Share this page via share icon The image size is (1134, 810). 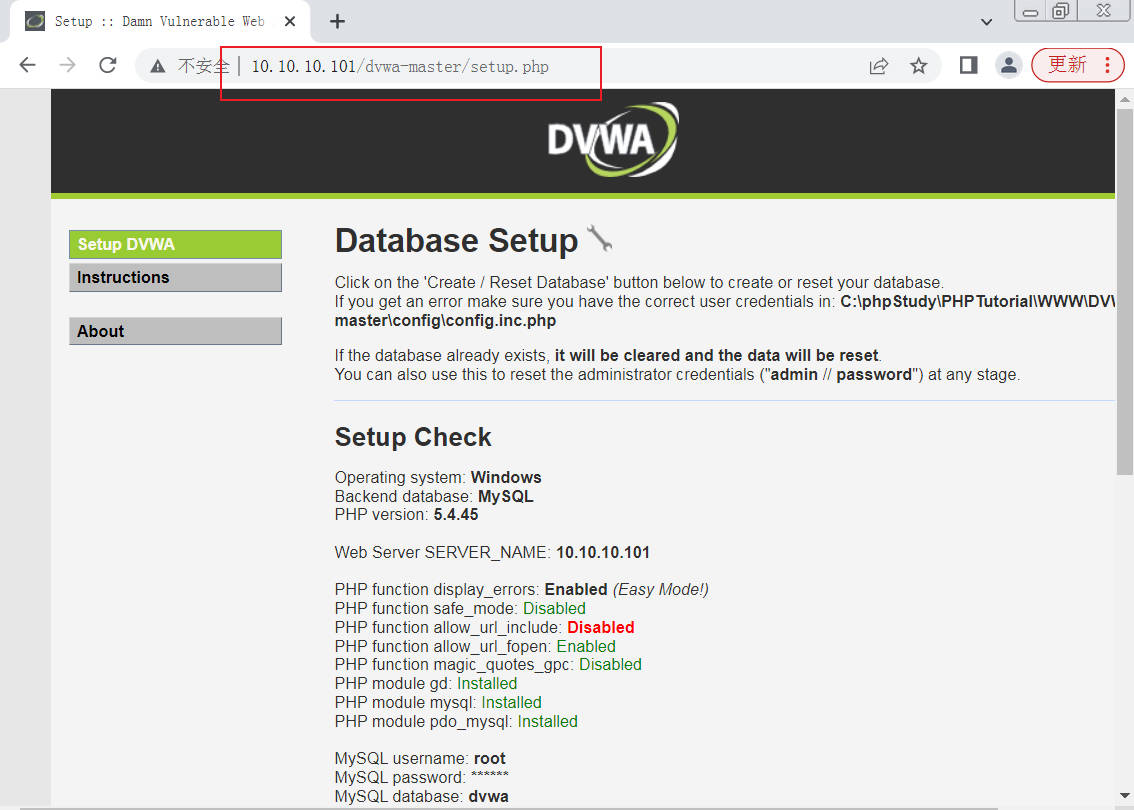[x=879, y=66]
